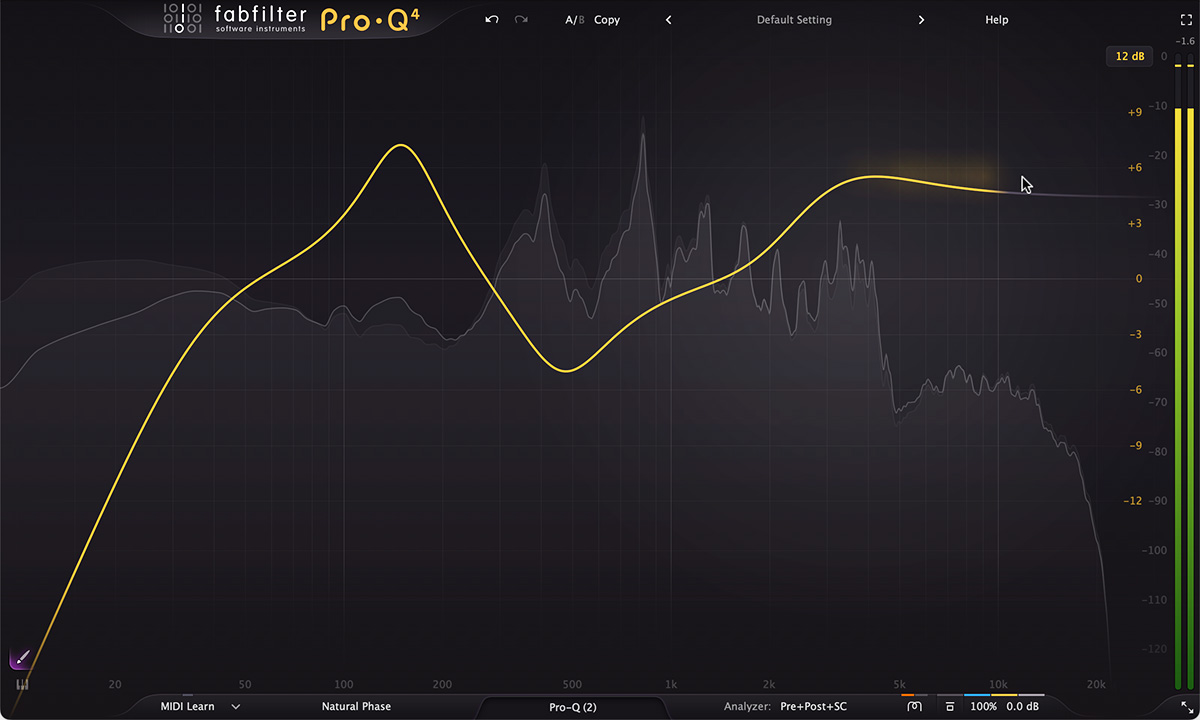Click the -3 gain scale label
The image size is (1200, 720).
pos(1134,335)
